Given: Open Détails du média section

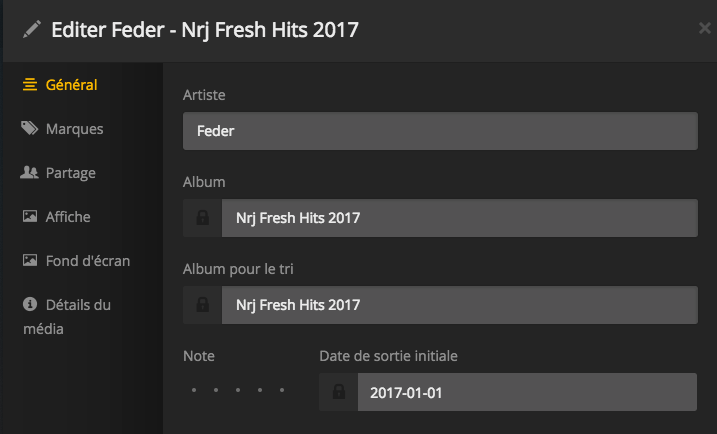Looking at the screenshot, I should [78, 305].
